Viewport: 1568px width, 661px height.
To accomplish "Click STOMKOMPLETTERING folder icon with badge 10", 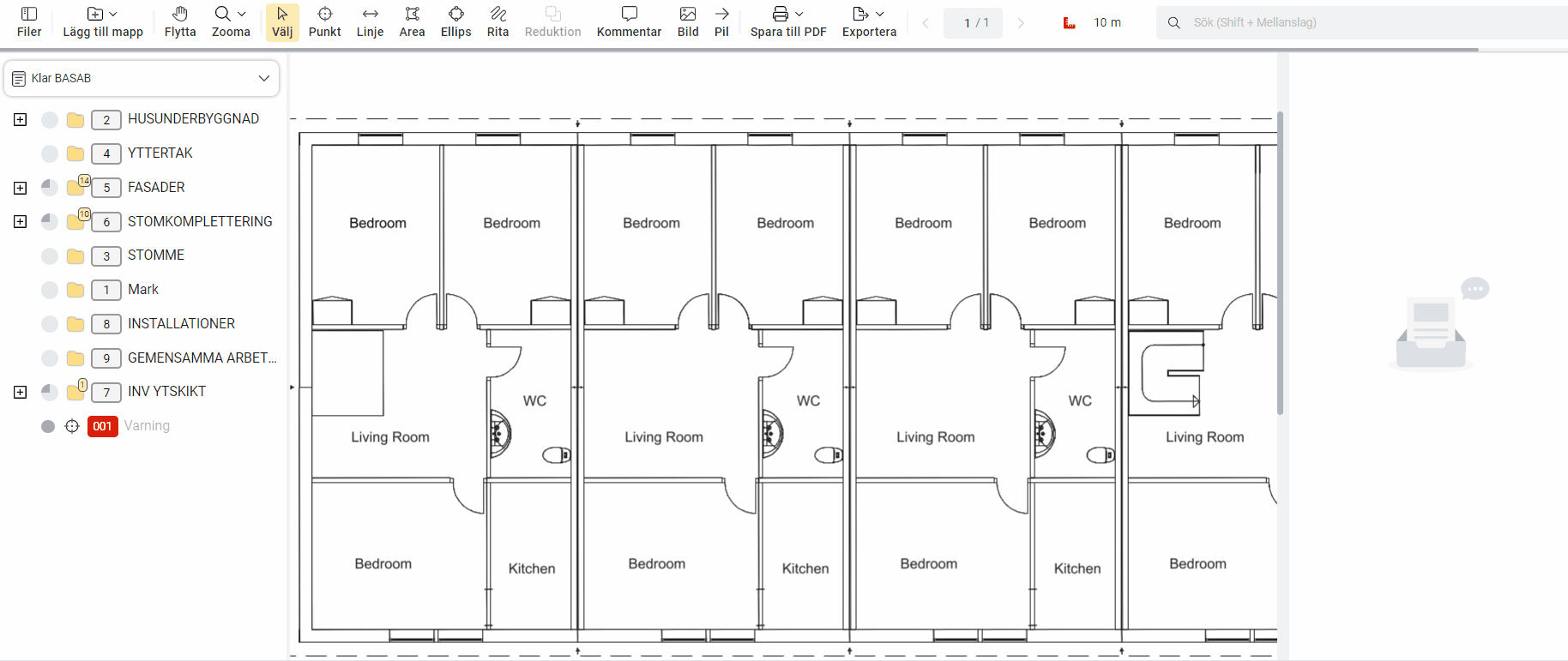I will point(77,220).
